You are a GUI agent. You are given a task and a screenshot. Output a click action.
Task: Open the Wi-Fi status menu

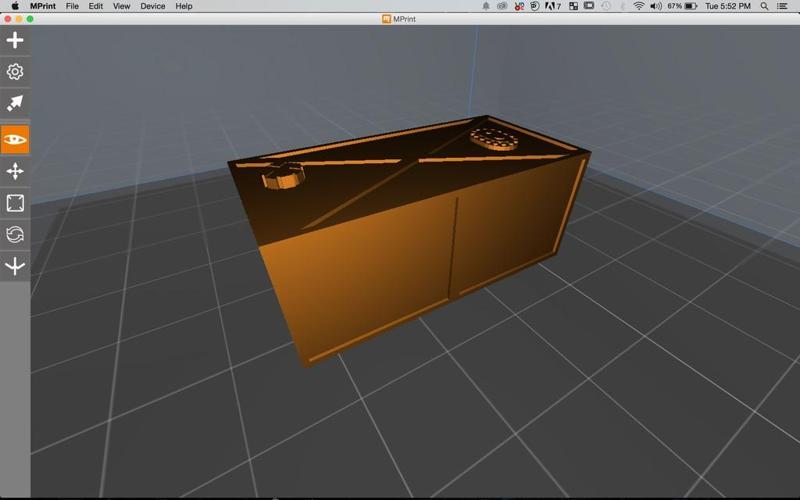[x=639, y=6]
